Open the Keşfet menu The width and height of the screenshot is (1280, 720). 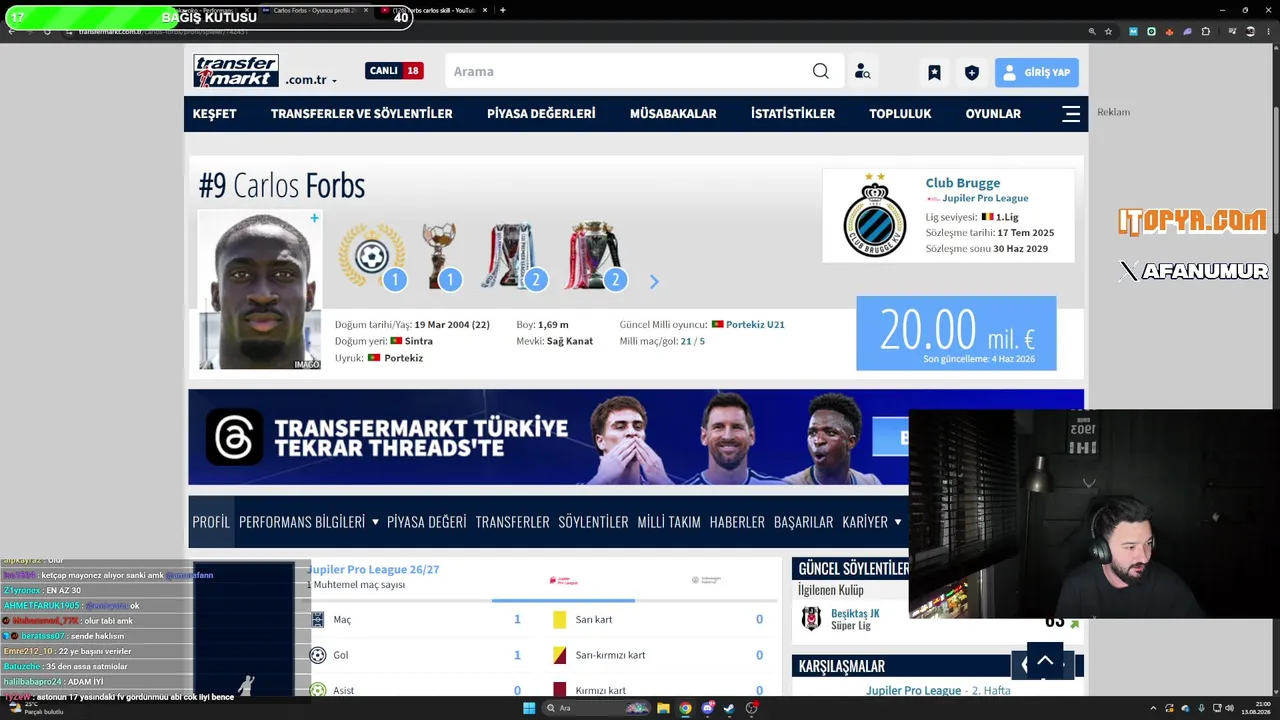coord(215,114)
